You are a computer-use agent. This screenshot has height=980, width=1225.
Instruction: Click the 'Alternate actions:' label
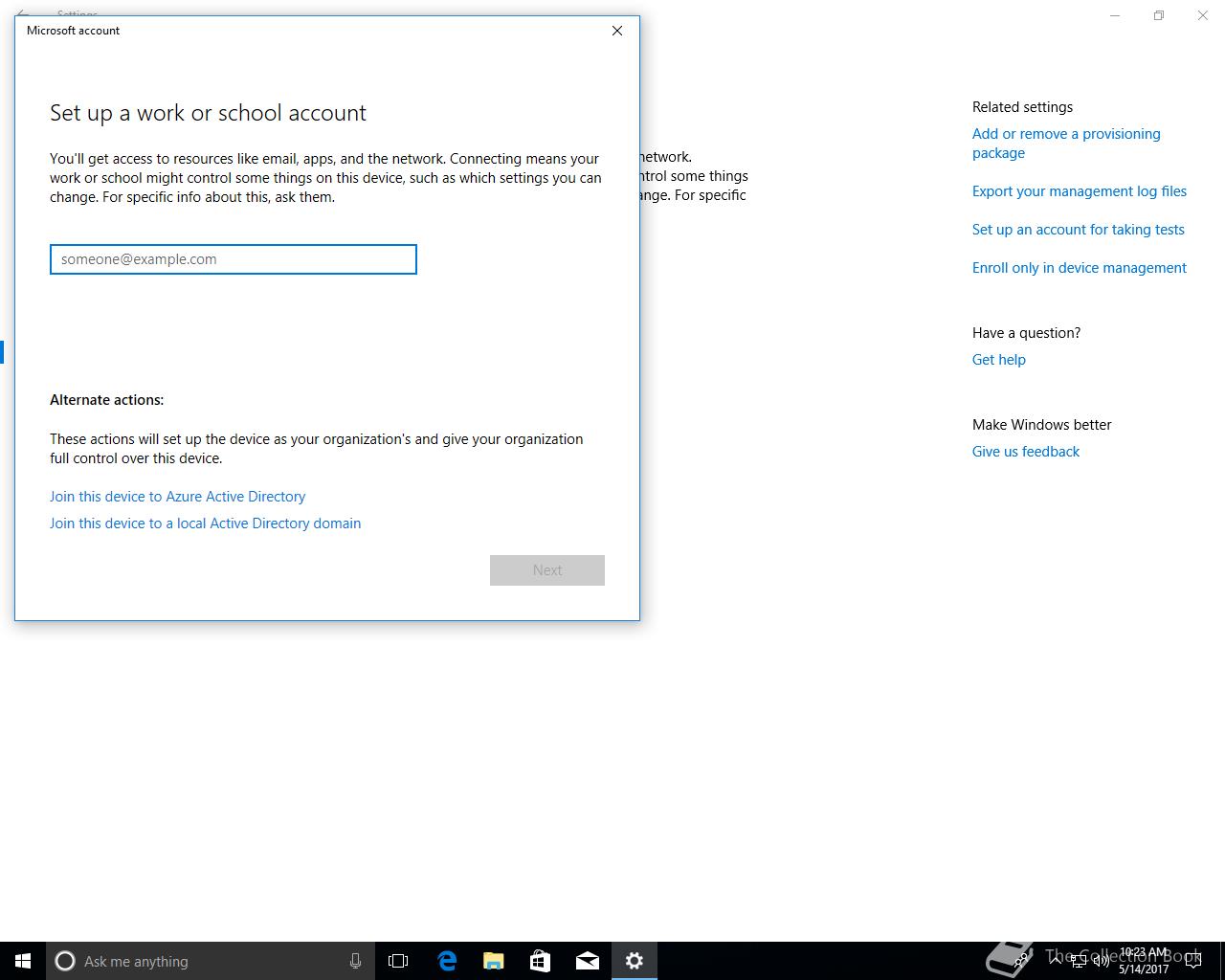(106, 400)
